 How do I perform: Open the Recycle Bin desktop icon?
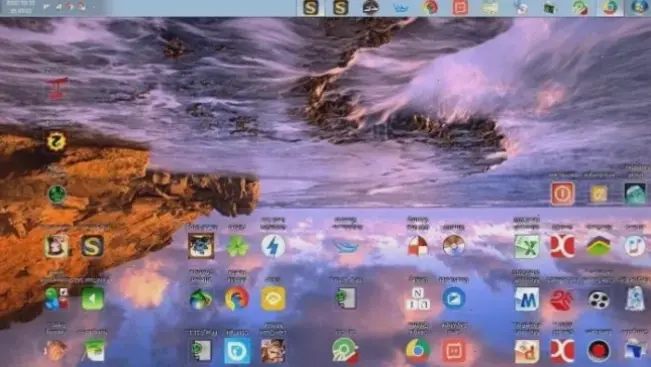(x=635, y=298)
